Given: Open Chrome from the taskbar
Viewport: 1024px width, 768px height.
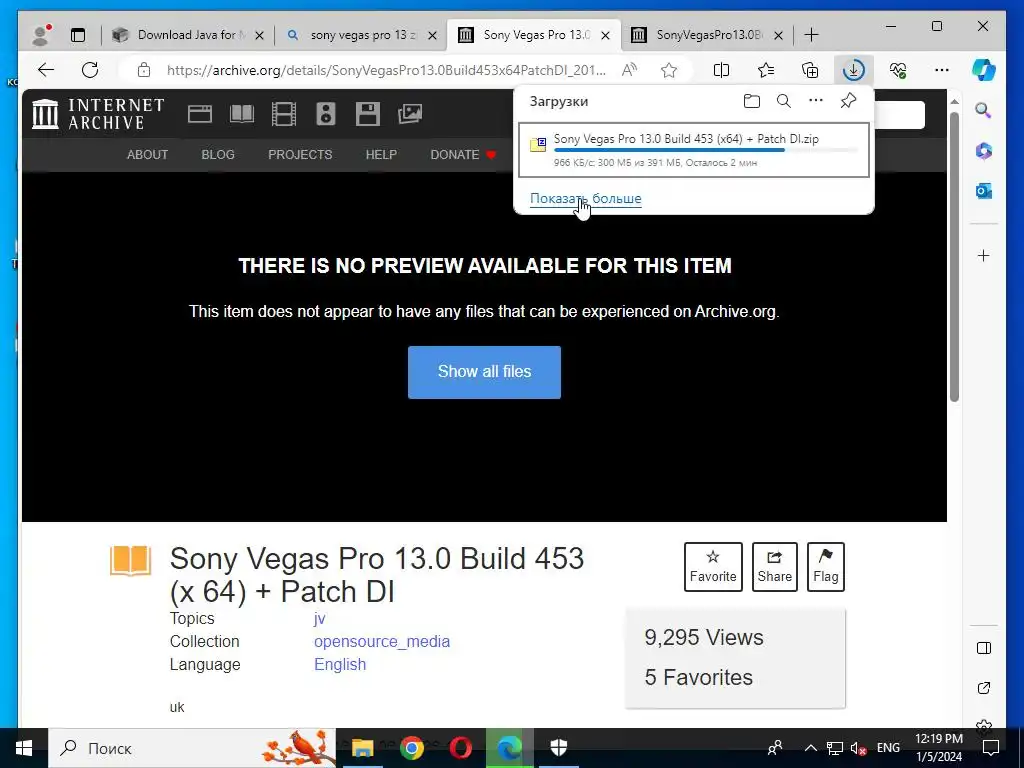Looking at the screenshot, I should tap(412, 748).
